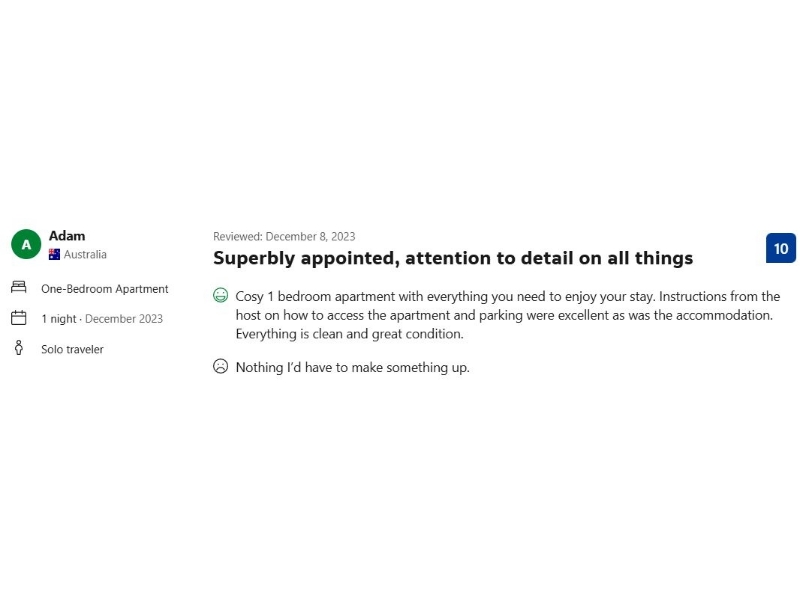Screen dimensions: 800x600
Task: Click the 'Reviewed: December 8, 2023' date
Action: pos(284,237)
